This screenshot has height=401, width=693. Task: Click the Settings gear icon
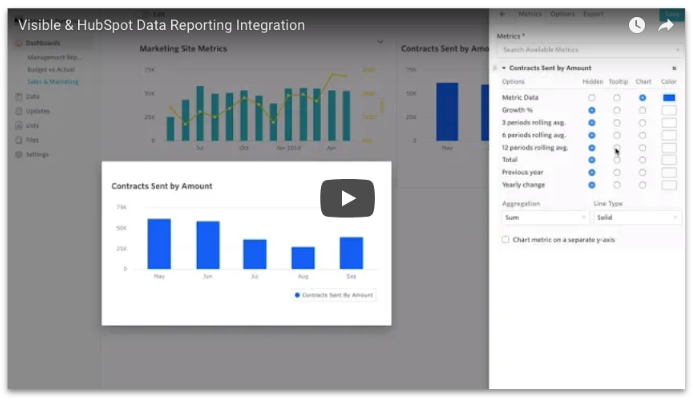point(19,155)
